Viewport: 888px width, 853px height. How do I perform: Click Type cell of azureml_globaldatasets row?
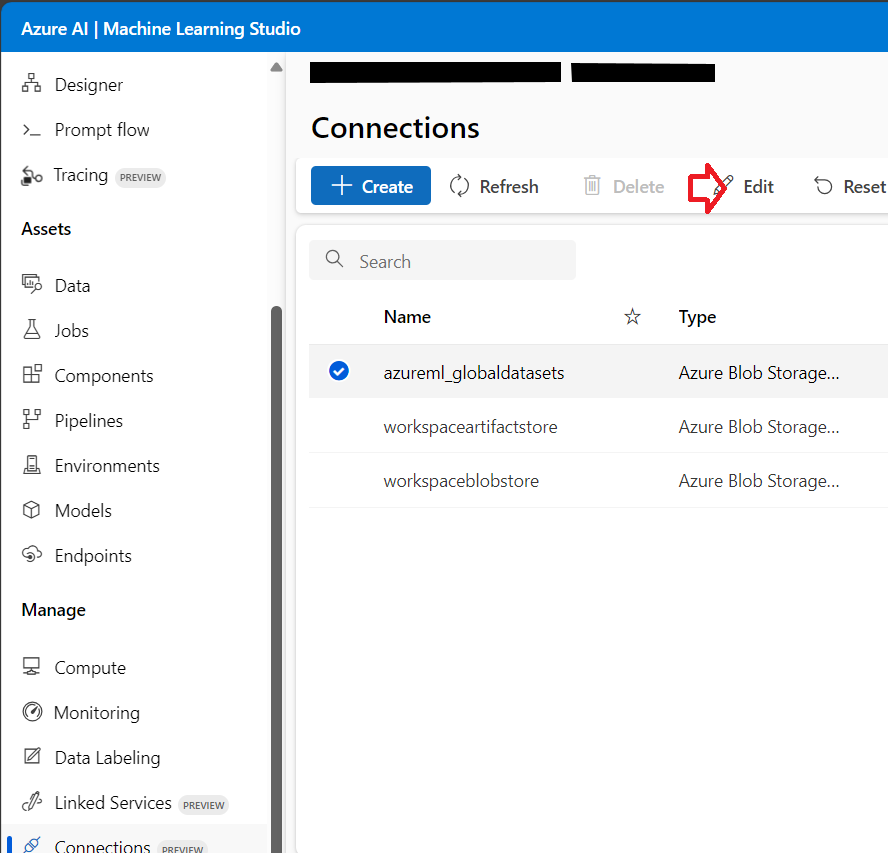coord(759,373)
